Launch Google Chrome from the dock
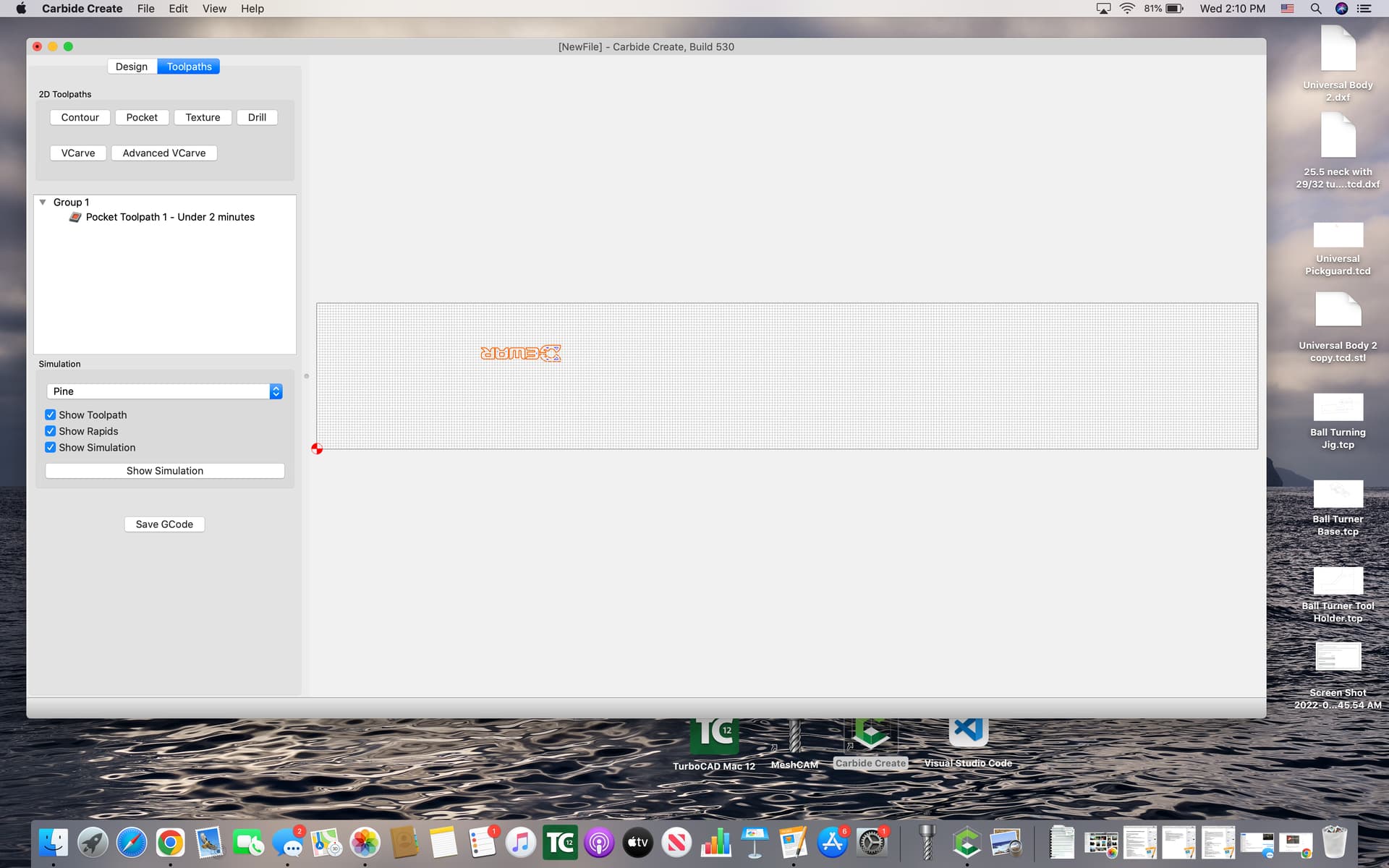Viewport: 1389px width, 868px height. coord(171,843)
